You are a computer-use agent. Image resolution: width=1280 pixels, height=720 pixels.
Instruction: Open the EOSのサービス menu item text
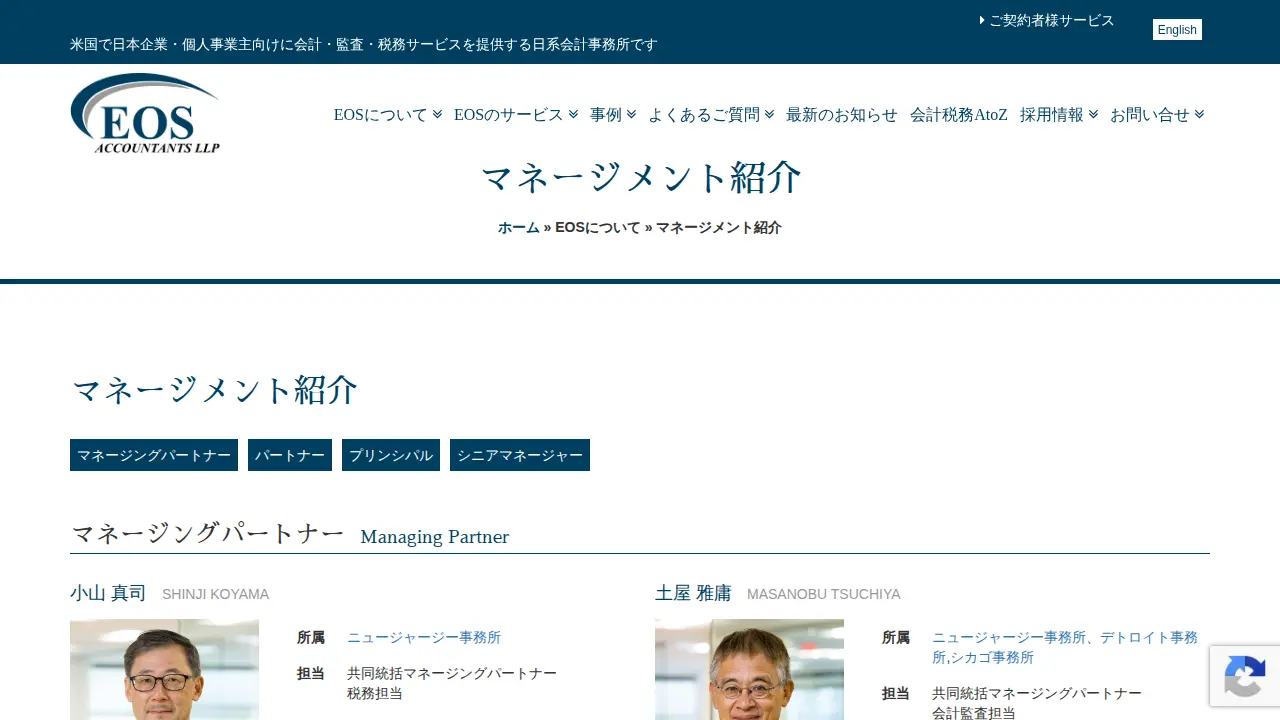509,114
